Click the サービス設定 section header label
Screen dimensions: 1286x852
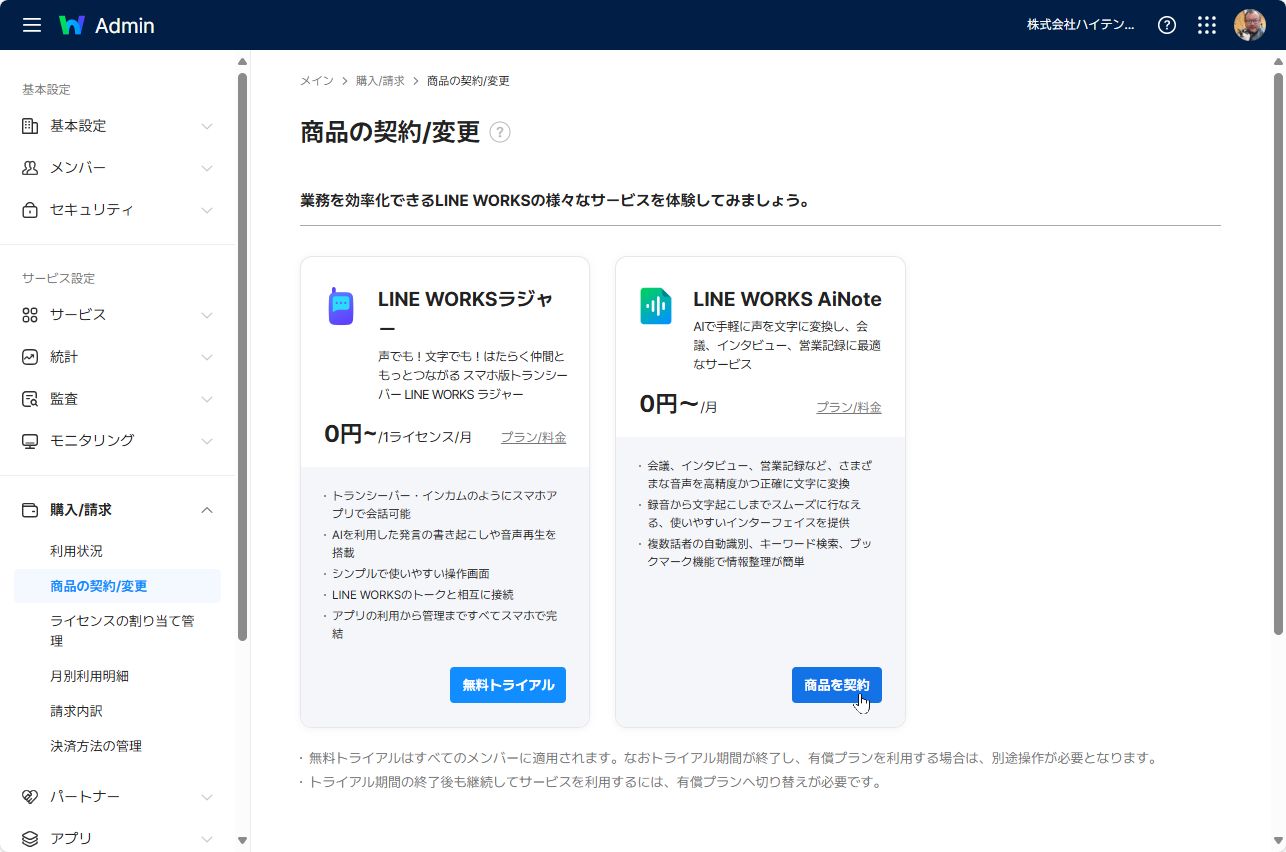[58, 279]
